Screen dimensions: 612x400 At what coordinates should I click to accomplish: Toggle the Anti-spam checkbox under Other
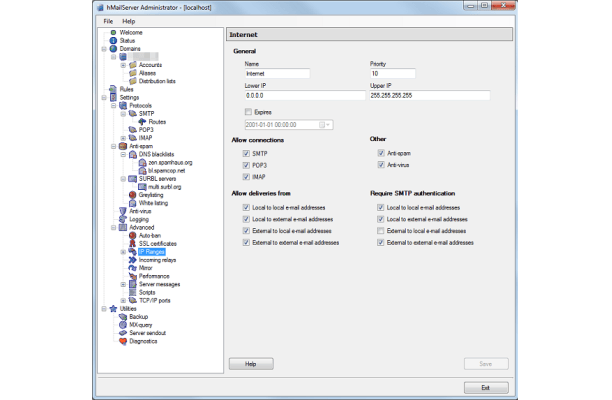click(381, 153)
